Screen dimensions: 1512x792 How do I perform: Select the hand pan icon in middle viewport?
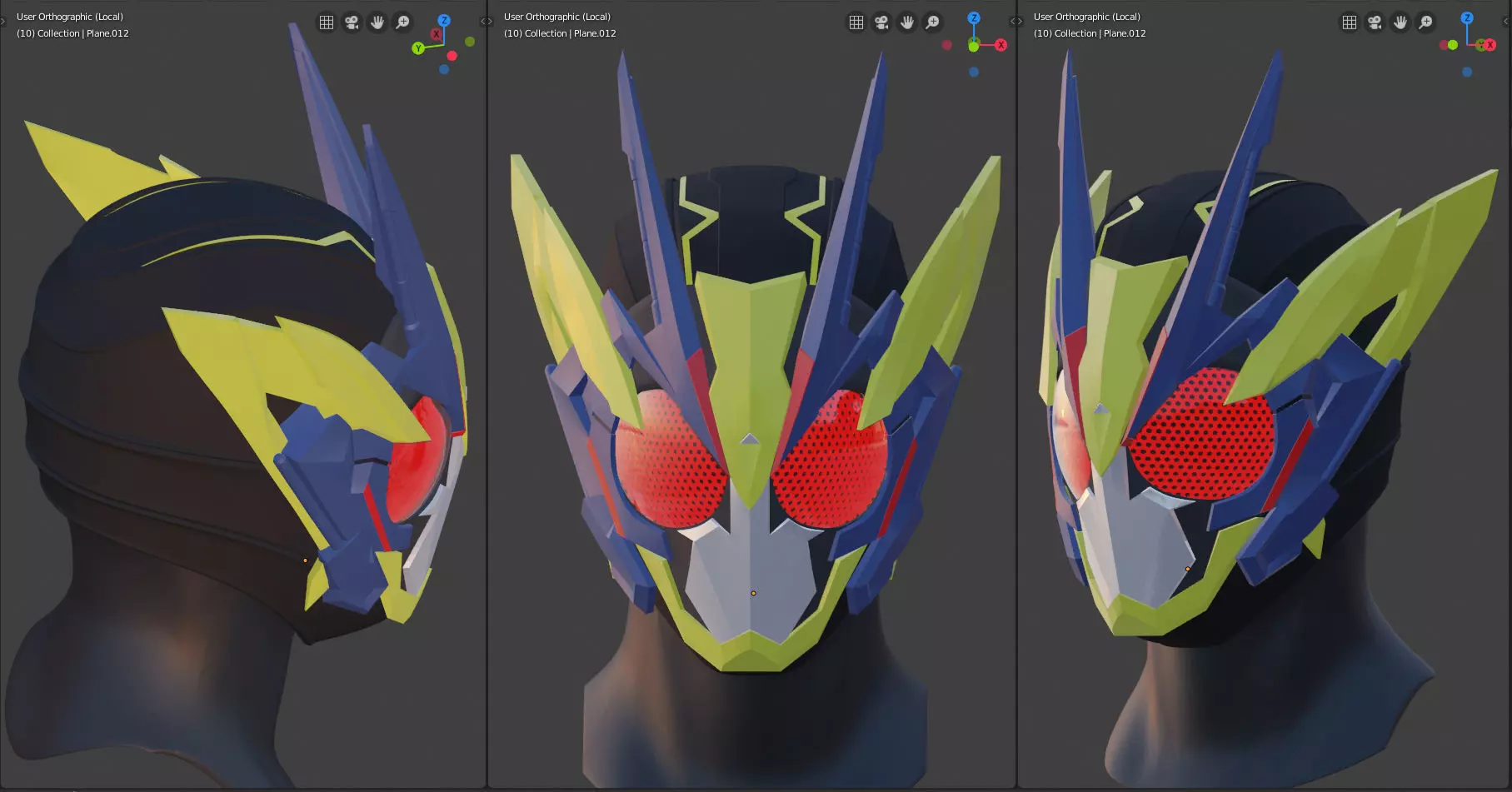coord(907,22)
